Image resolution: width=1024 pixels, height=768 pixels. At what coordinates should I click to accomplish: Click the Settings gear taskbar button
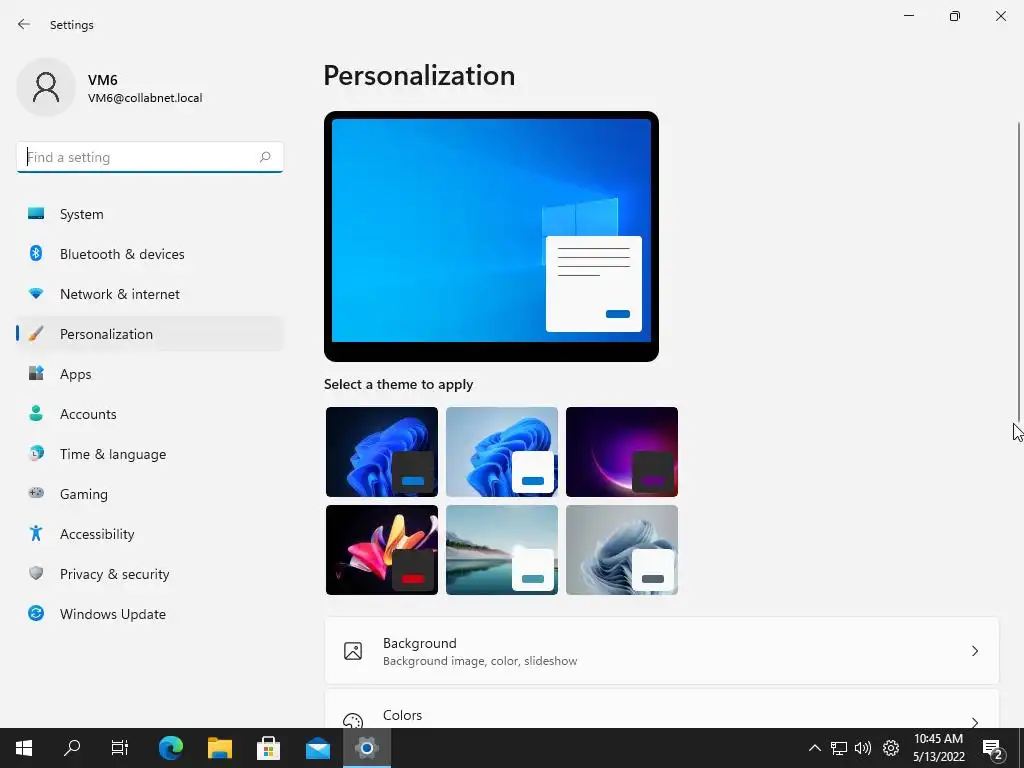[x=367, y=748]
